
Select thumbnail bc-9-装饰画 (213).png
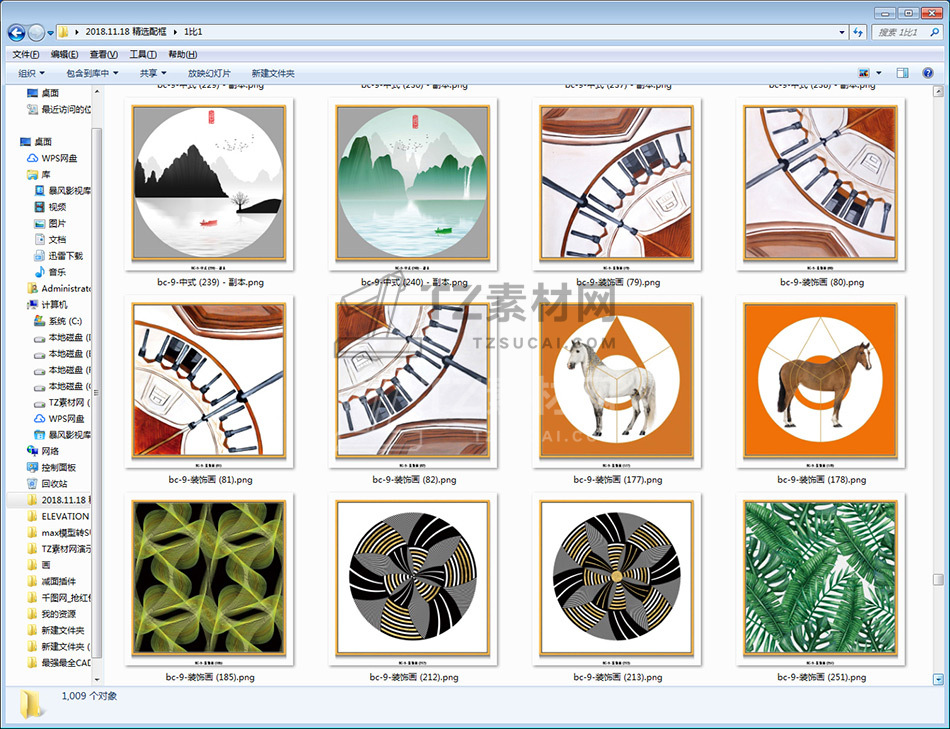pyautogui.click(x=617, y=579)
